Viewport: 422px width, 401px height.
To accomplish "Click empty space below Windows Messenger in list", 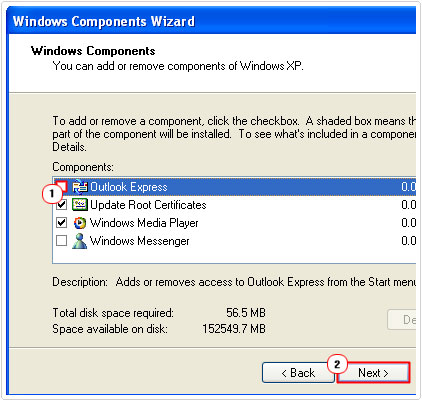I will click(x=233, y=256).
